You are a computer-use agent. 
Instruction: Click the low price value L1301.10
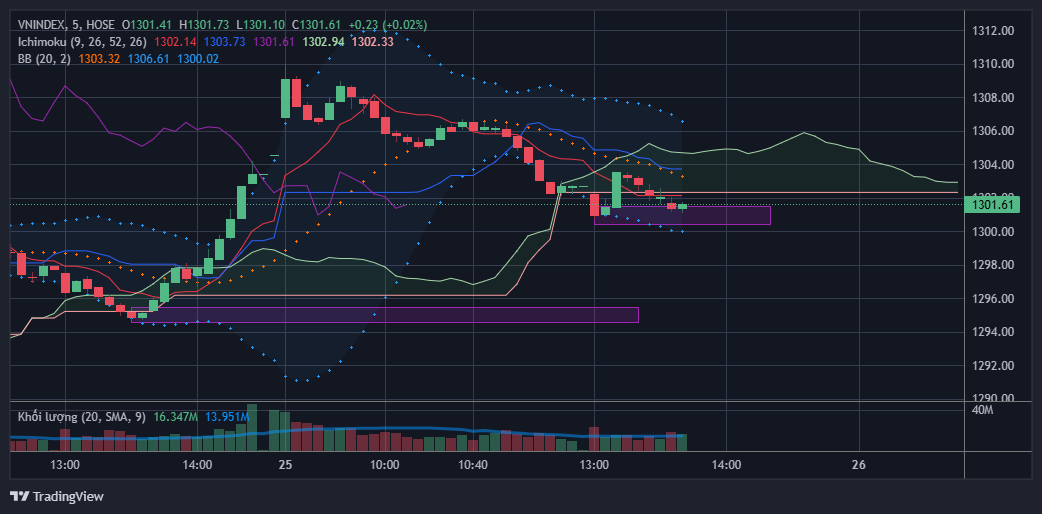[x=260, y=25]
